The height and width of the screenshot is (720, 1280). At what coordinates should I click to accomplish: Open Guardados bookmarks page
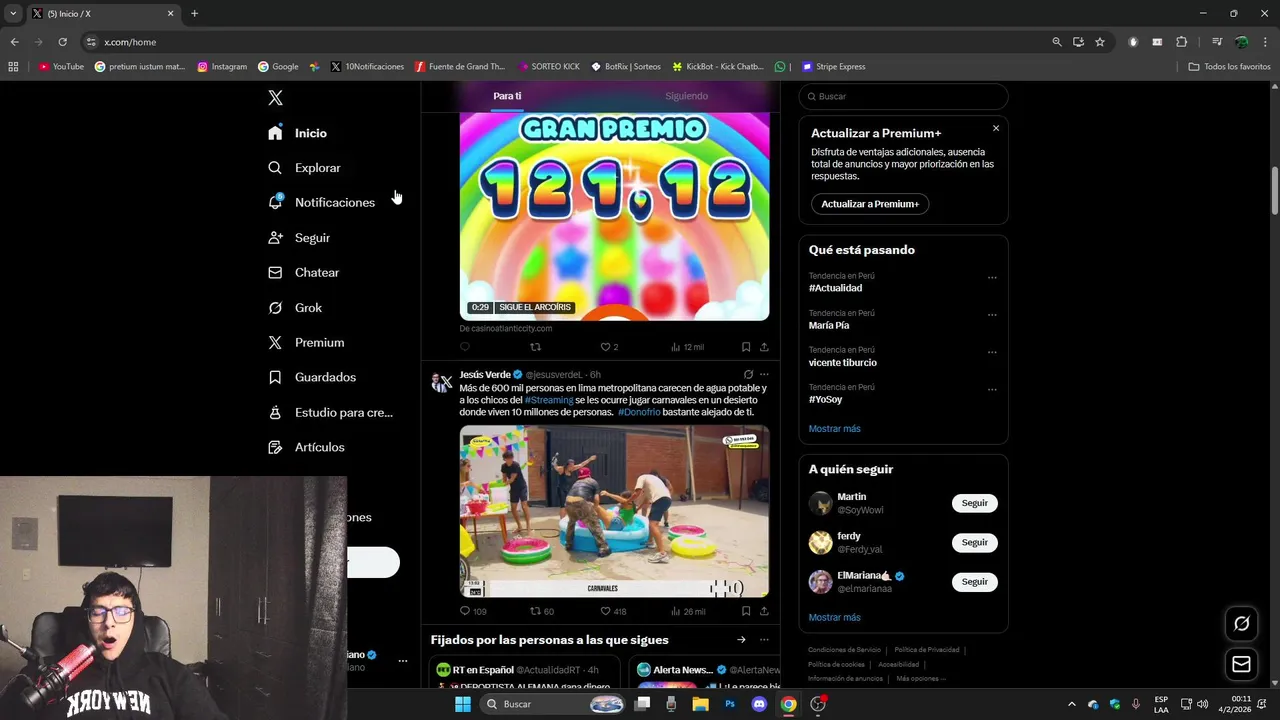pos(312,377)
